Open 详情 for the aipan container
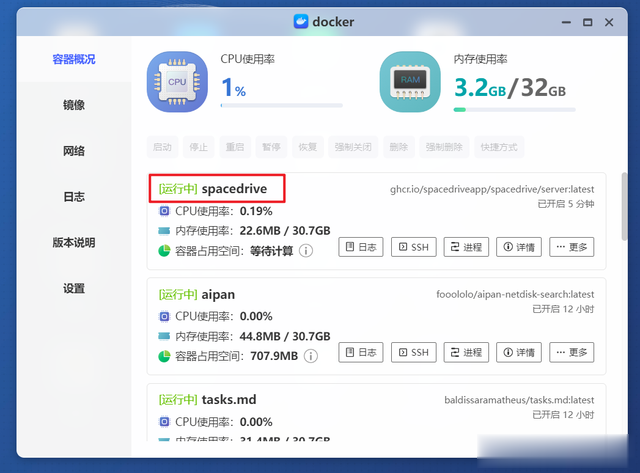 519,352
